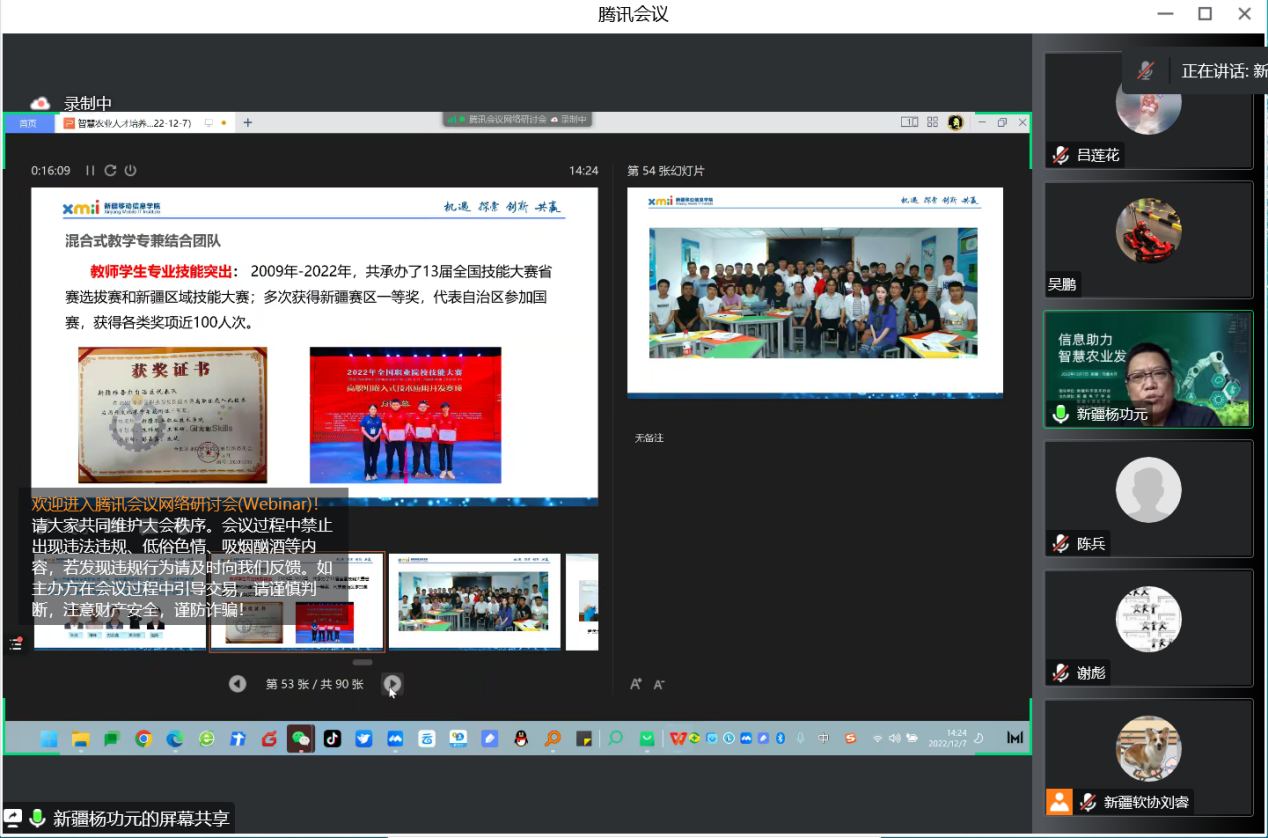The image size is (1268, 838).
Task: Open the slide list menu icon
Action: click(15, 644)
